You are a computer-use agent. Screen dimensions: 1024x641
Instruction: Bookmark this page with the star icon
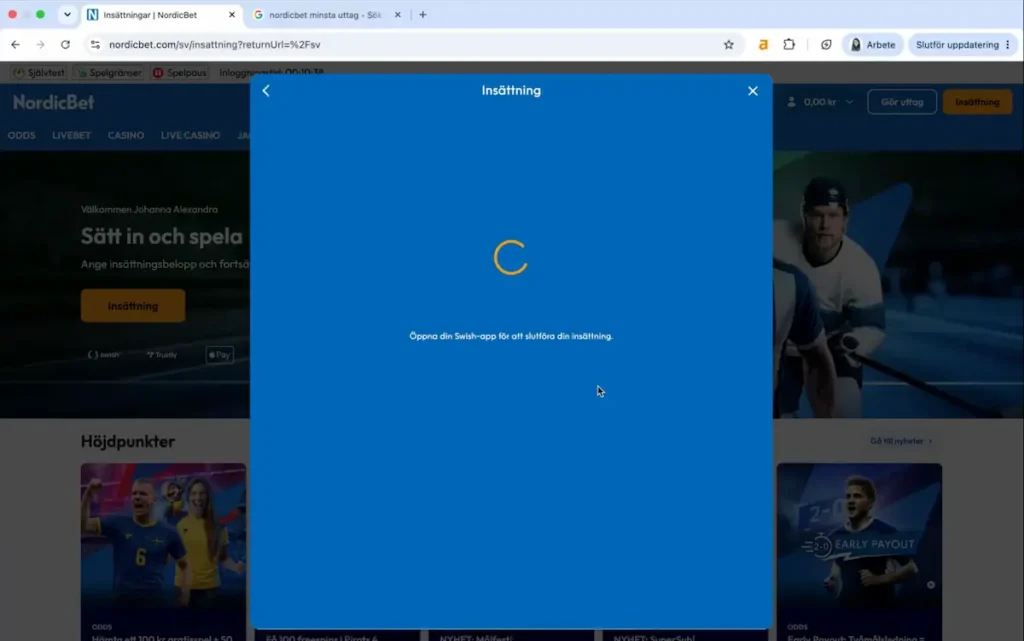(729, 44)
